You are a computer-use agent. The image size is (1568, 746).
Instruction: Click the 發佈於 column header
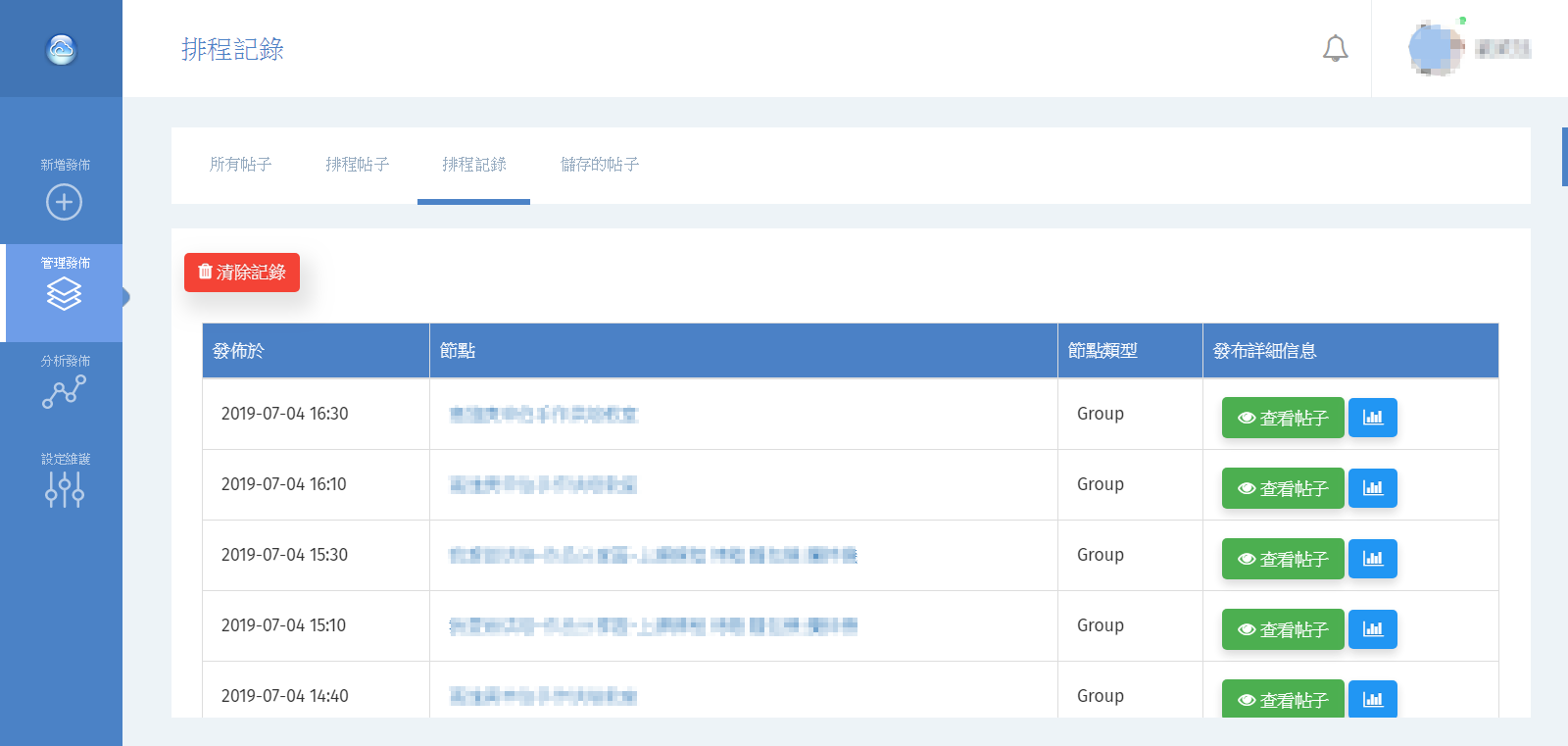238,351
